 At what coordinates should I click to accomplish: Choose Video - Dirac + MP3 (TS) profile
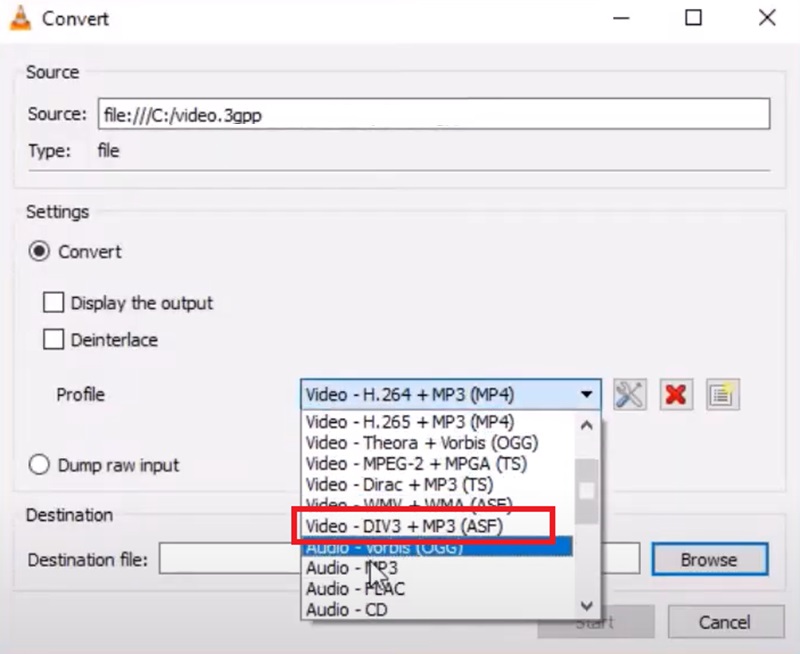439,485
